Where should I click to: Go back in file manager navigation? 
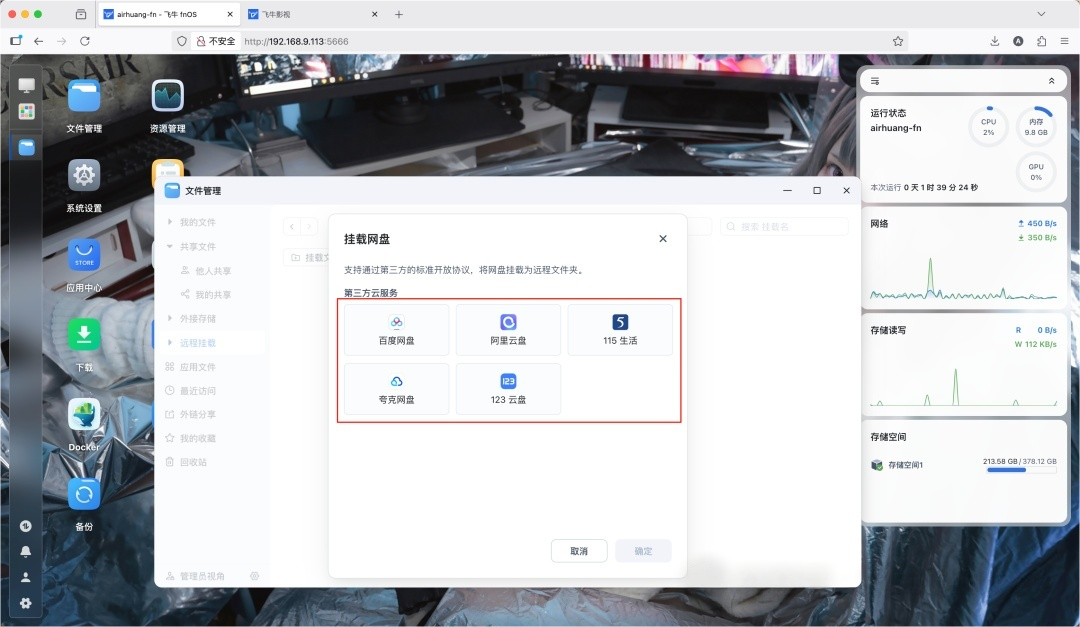coord(292,226)
